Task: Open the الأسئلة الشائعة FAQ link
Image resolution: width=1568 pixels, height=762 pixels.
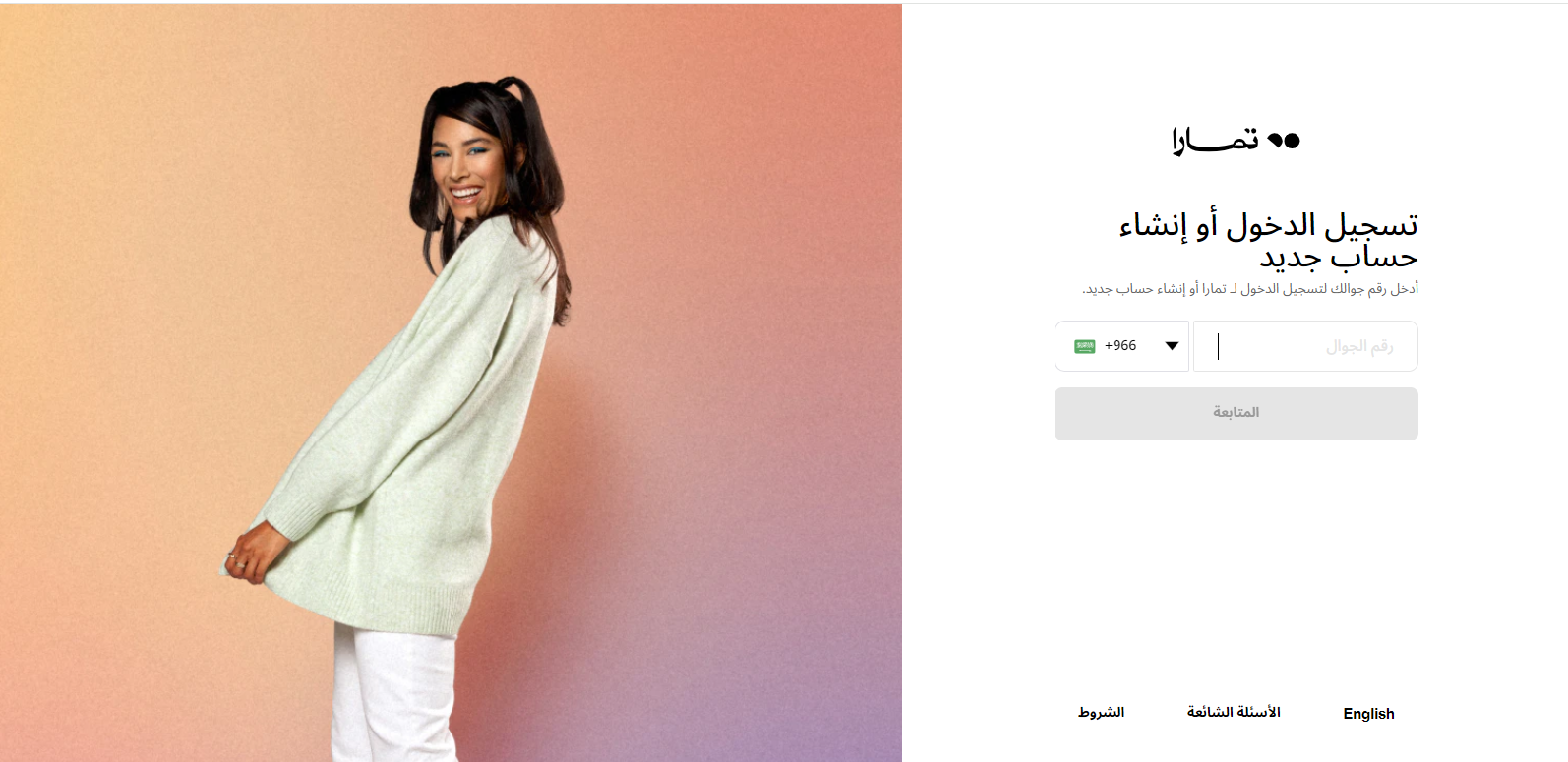Action: click(1234, 712)
